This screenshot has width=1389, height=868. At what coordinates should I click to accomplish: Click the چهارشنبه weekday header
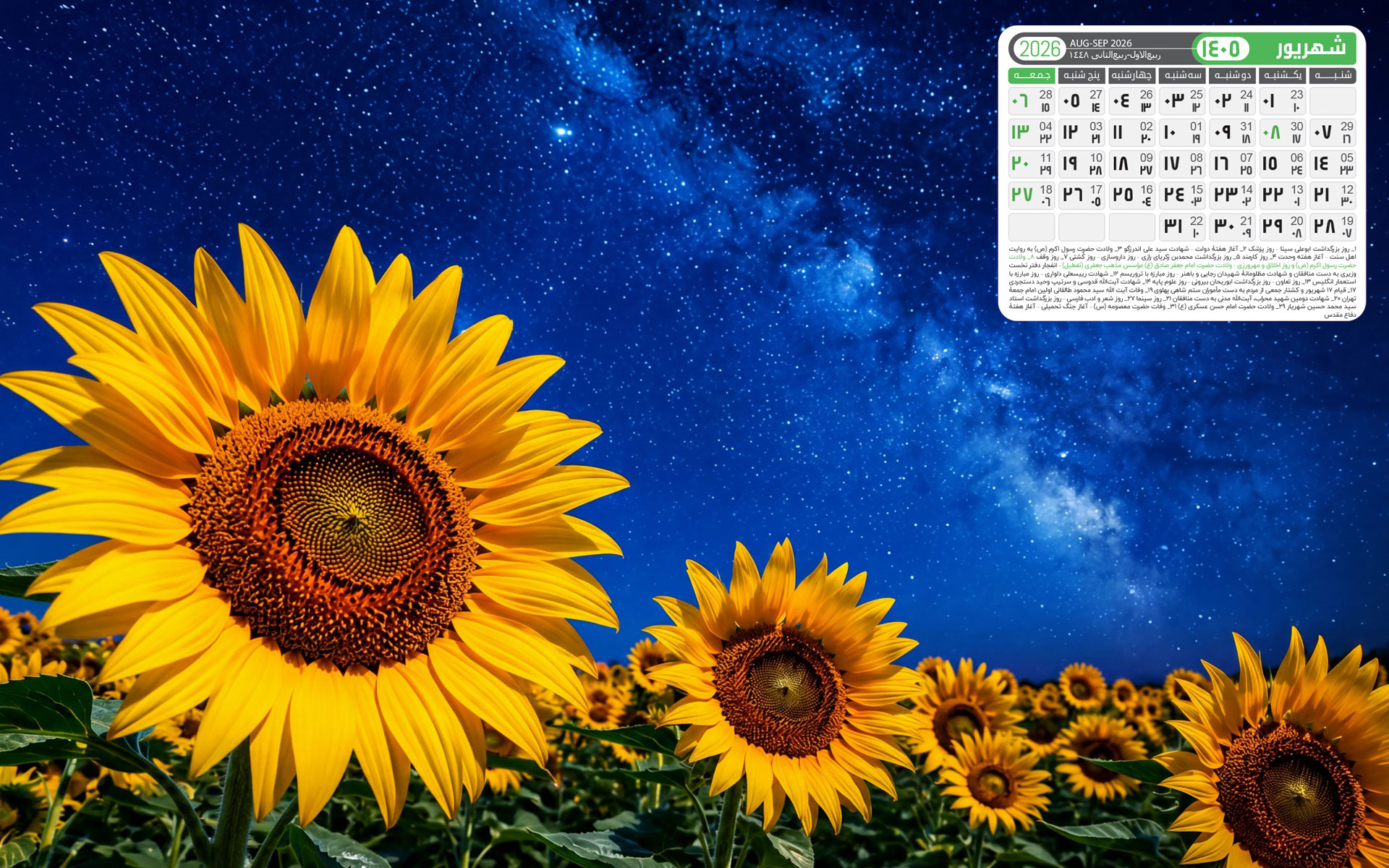[1132, 75]
